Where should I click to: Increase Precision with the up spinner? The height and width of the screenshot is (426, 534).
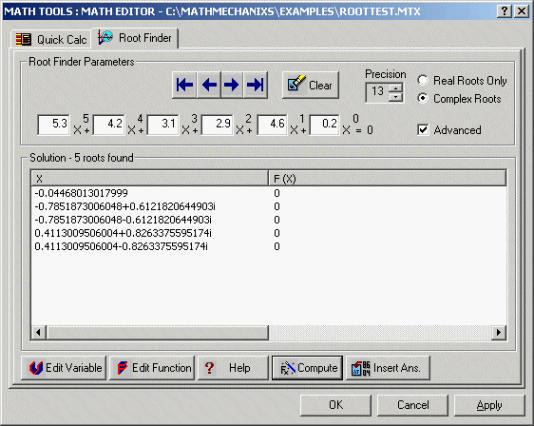tap(395, 88)
